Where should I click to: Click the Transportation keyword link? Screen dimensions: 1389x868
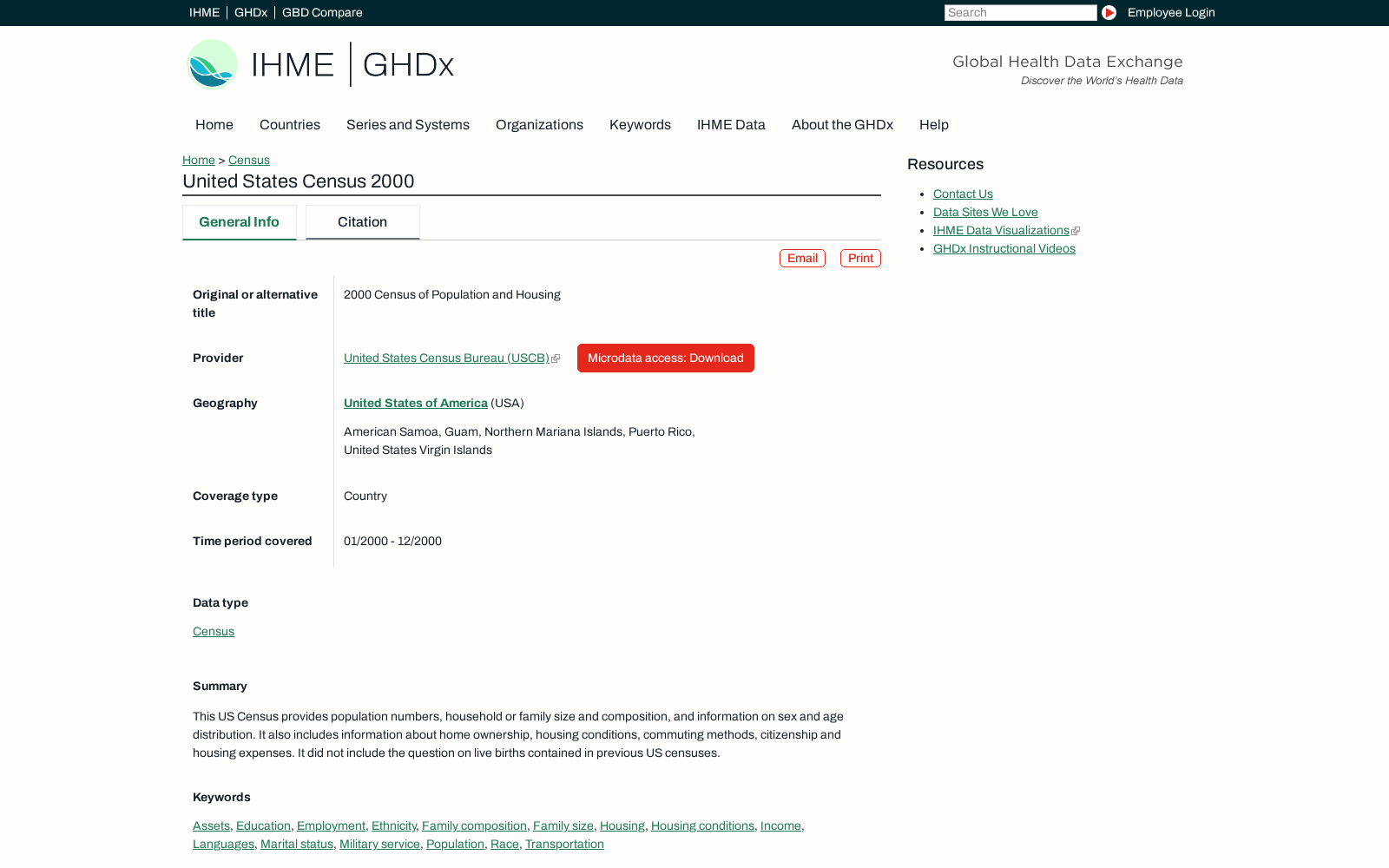coord(564,844)
